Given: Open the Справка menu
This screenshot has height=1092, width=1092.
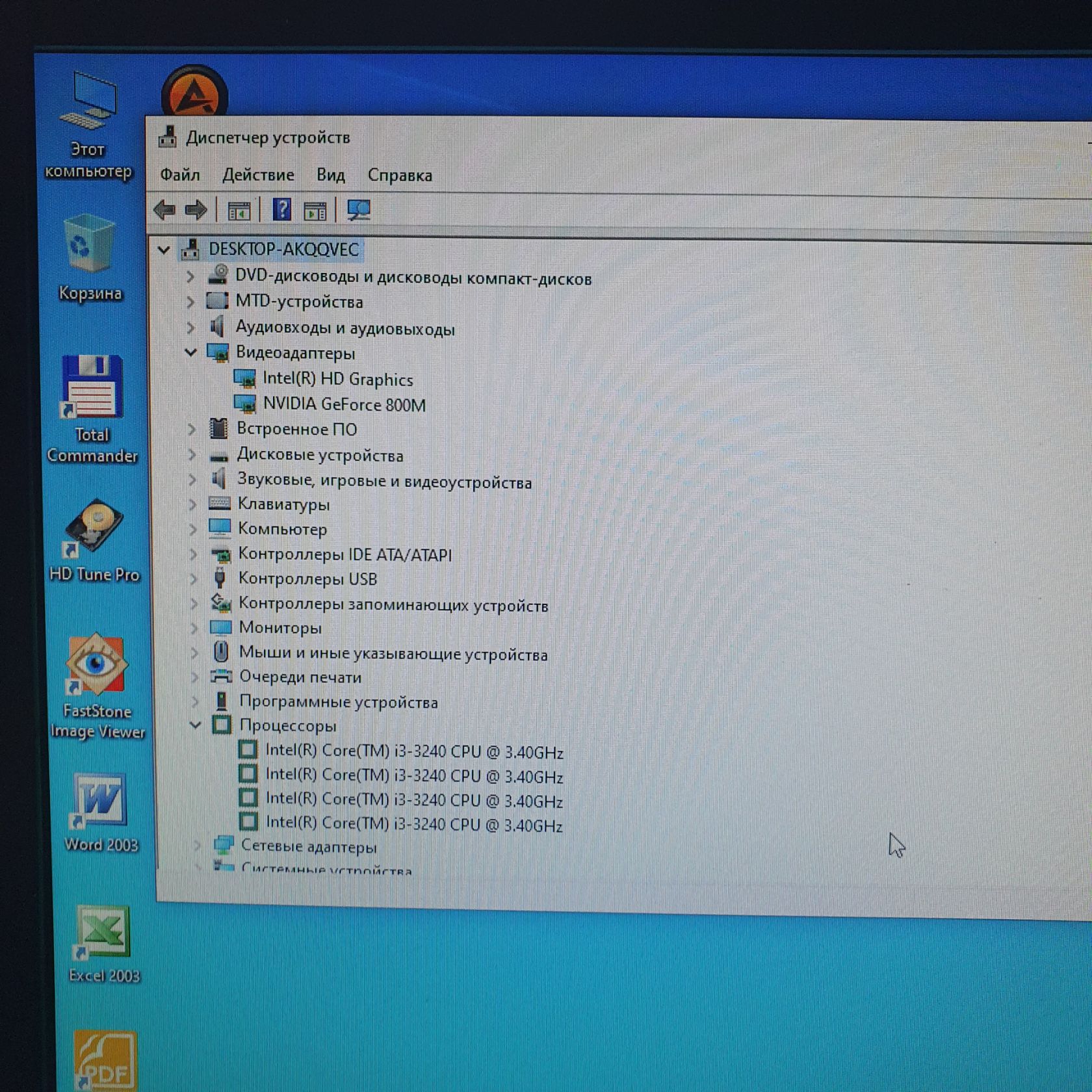Looking at the screenshot, I should 400,175.
